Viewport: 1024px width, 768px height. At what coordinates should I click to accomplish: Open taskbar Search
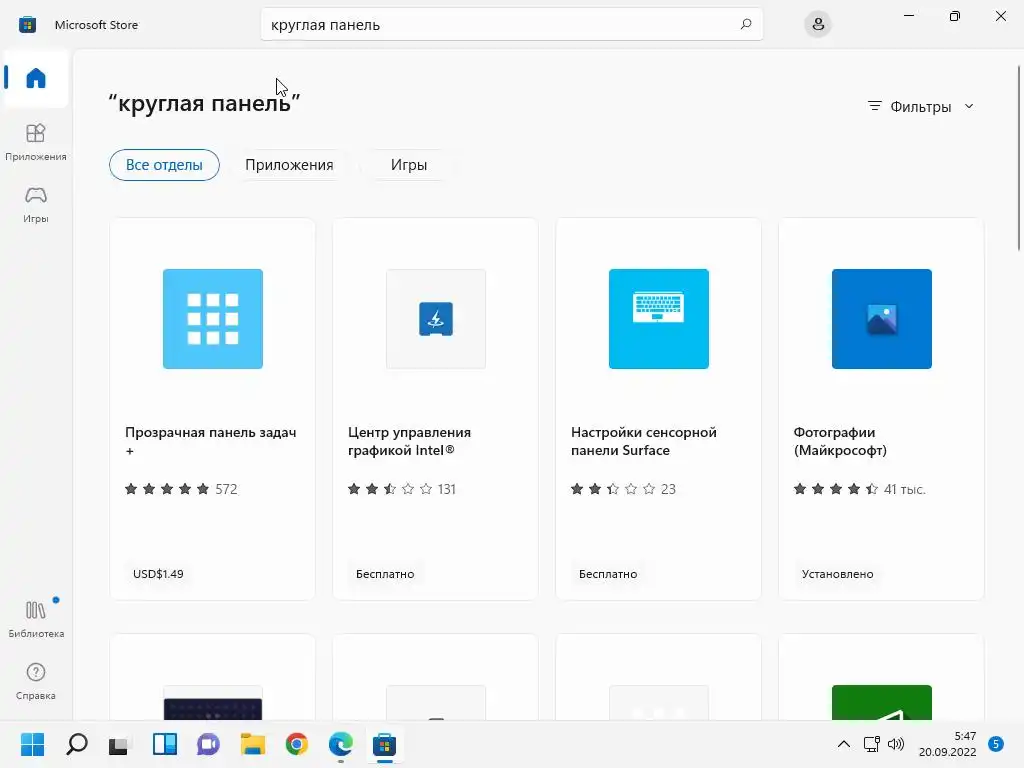pyautogui.click(x=76, y=744)
